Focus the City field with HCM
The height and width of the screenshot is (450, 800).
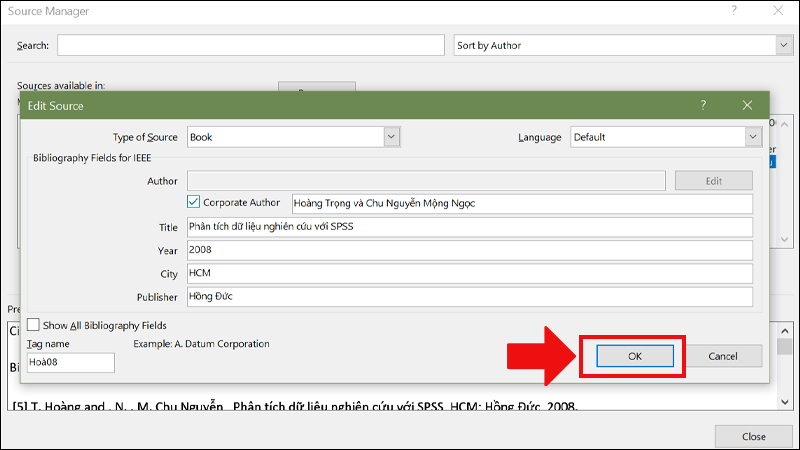coord(468,274)
